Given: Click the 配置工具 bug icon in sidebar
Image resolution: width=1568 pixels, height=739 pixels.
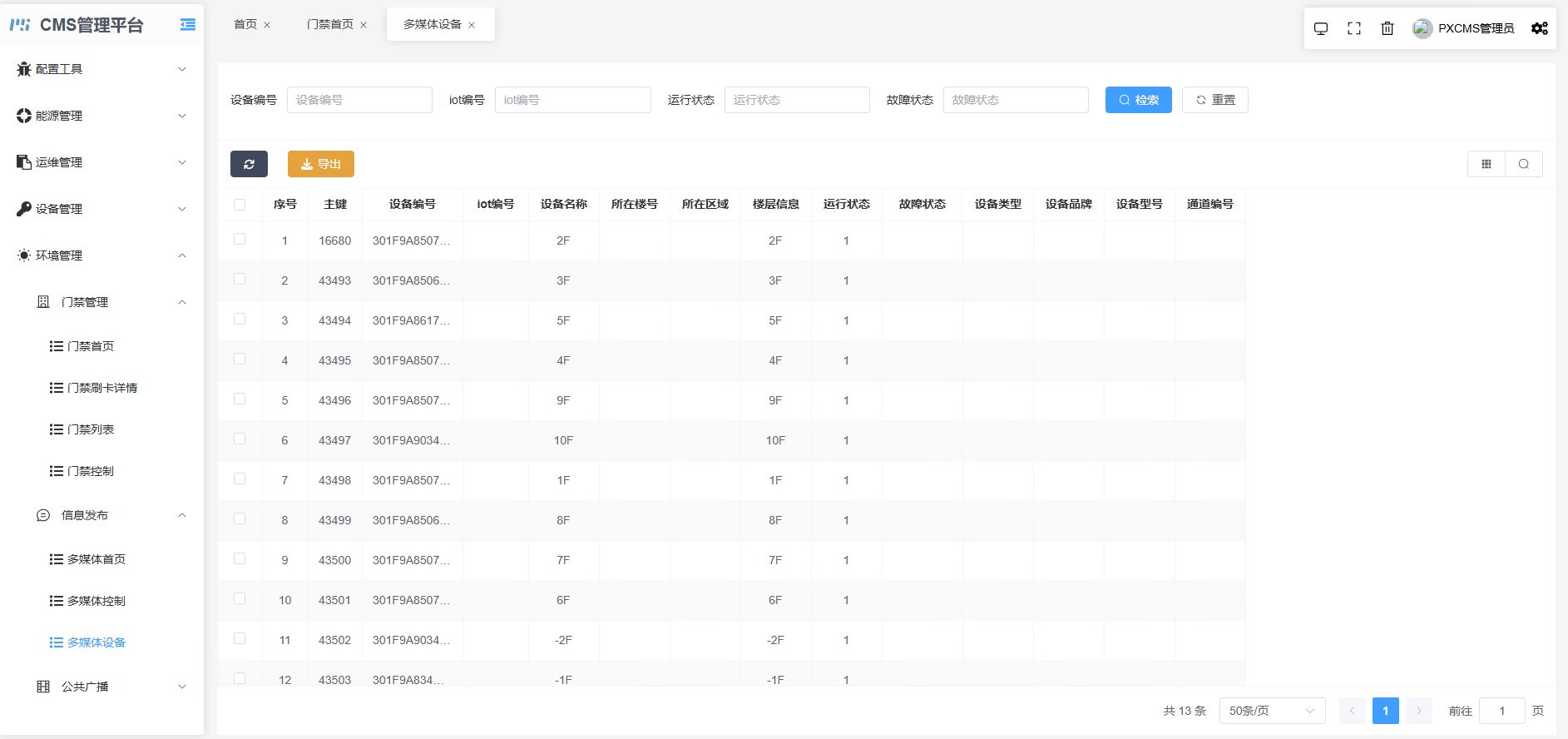Looking at the screenshot, I should [24, 69].
